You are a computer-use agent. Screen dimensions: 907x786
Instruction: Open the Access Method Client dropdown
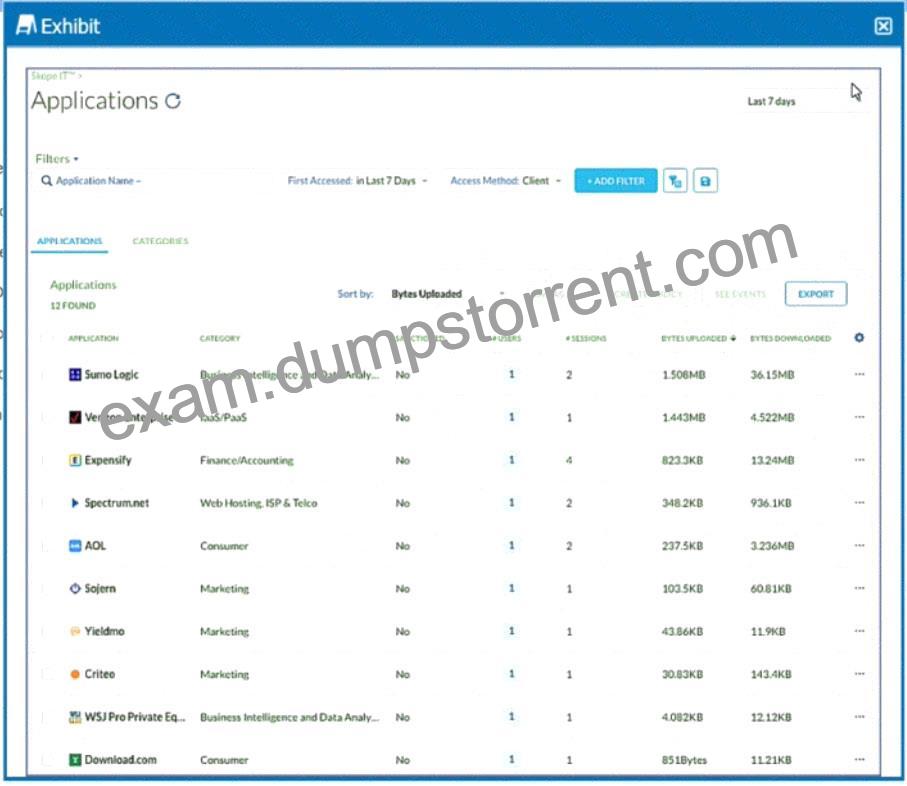506,181
